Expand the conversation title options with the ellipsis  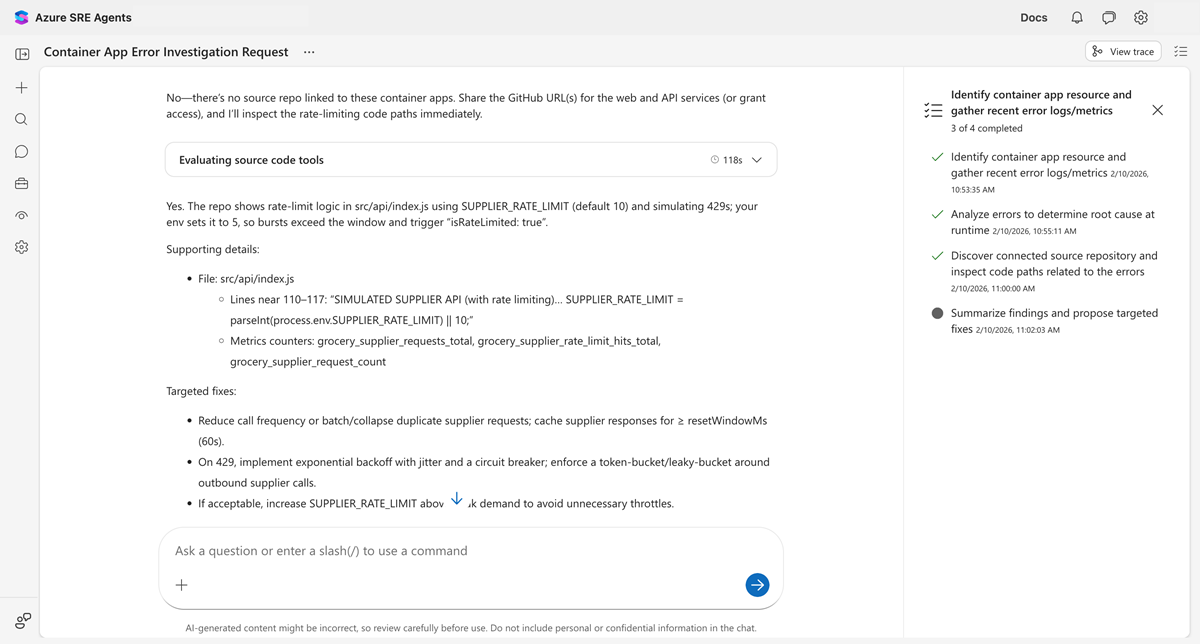(309, 52)
